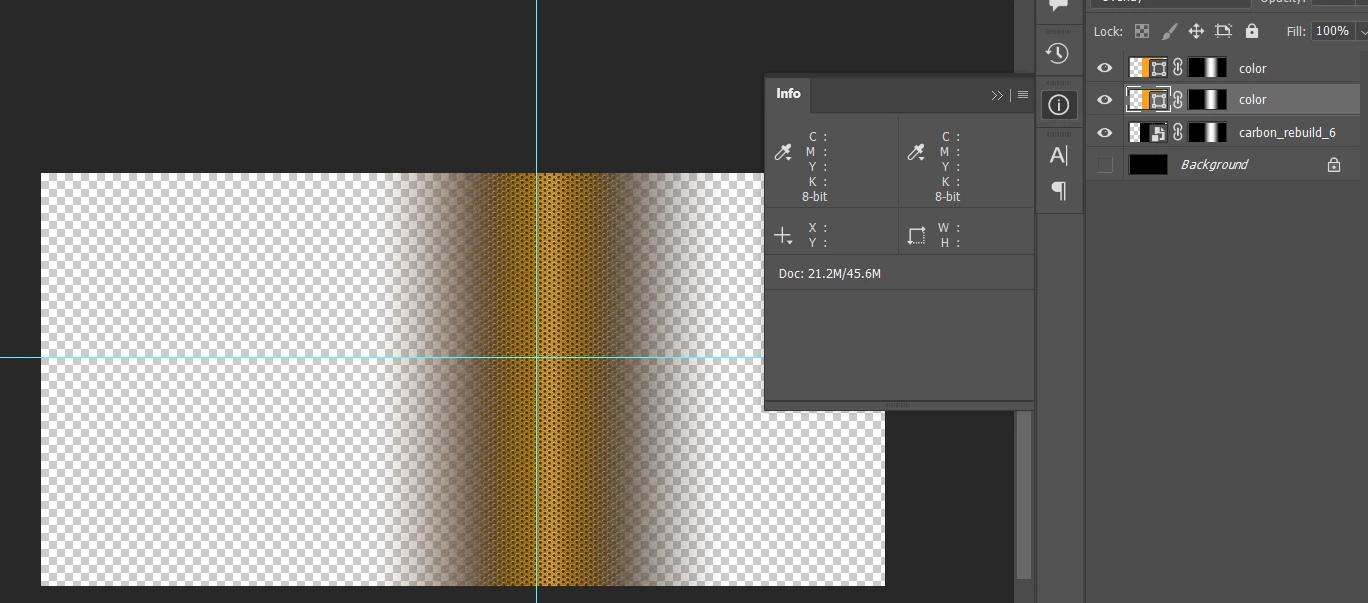Toggle lock position icon
1368x603 pixels.
point(1196,31)
